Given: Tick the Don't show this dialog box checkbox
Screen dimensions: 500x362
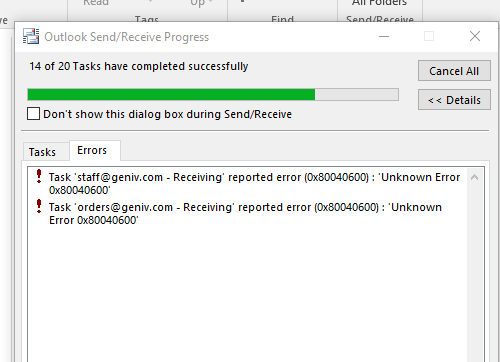Looking at the screenshot, I should tap(33, 114).
